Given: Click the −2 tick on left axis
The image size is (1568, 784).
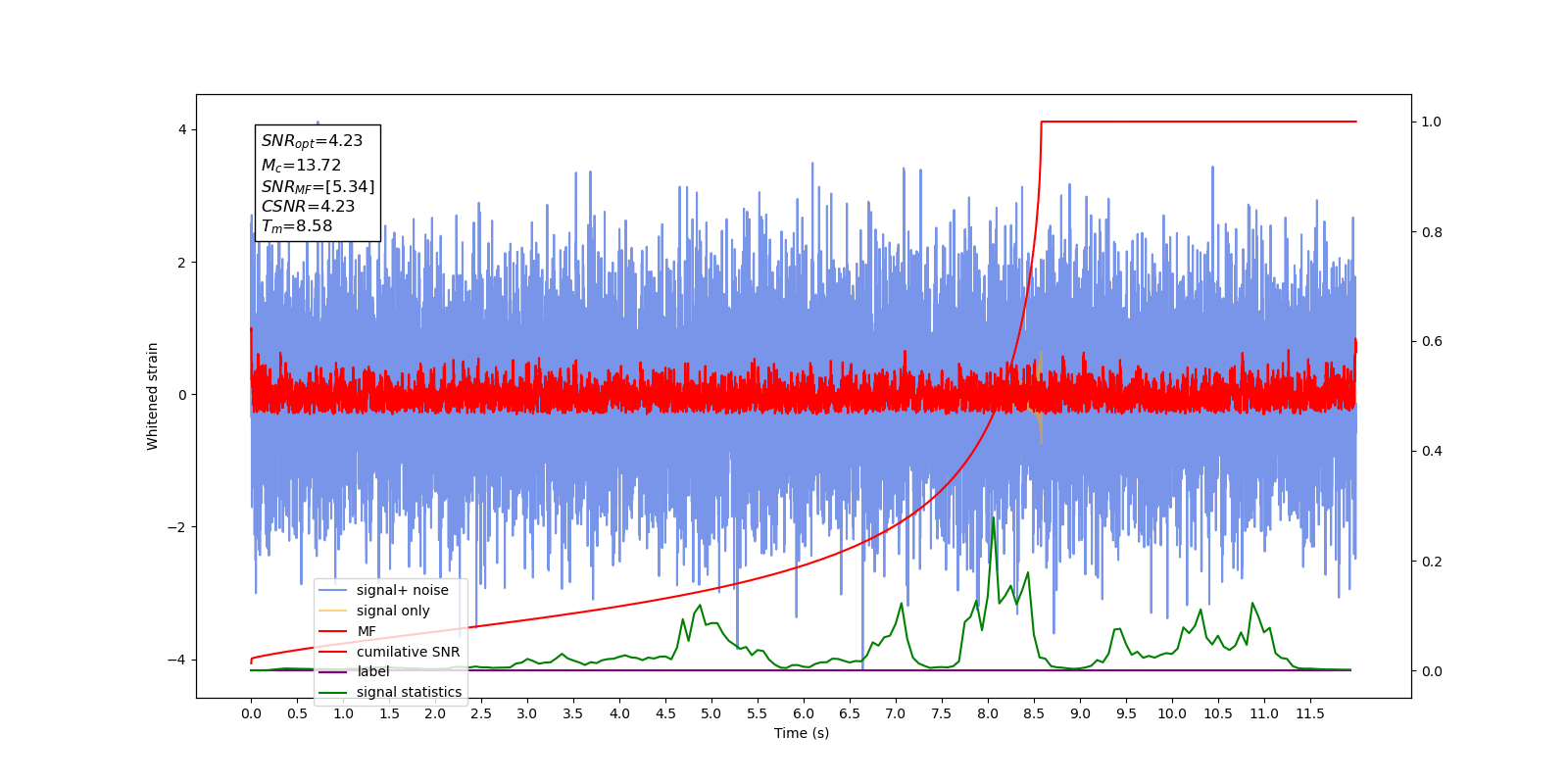Looking at the screenshot, I should tap(176, 527).
